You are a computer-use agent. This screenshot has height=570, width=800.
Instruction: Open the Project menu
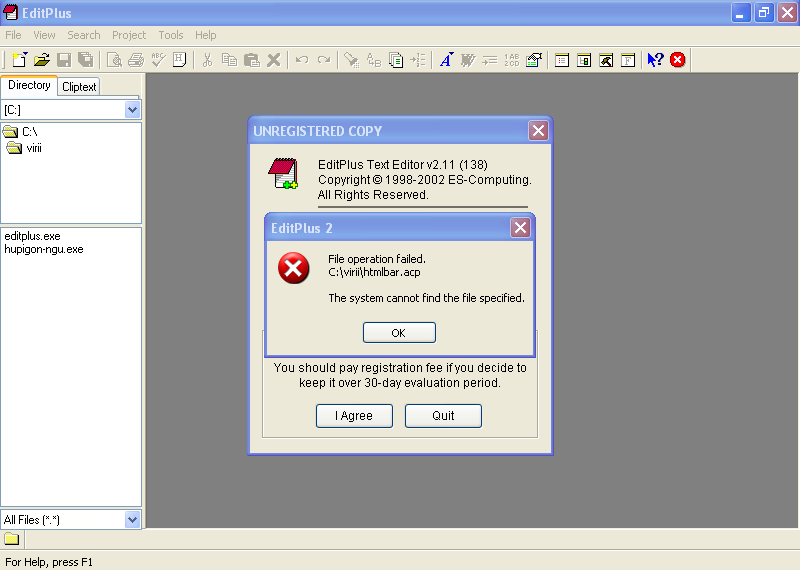click(x=129, y=35)
